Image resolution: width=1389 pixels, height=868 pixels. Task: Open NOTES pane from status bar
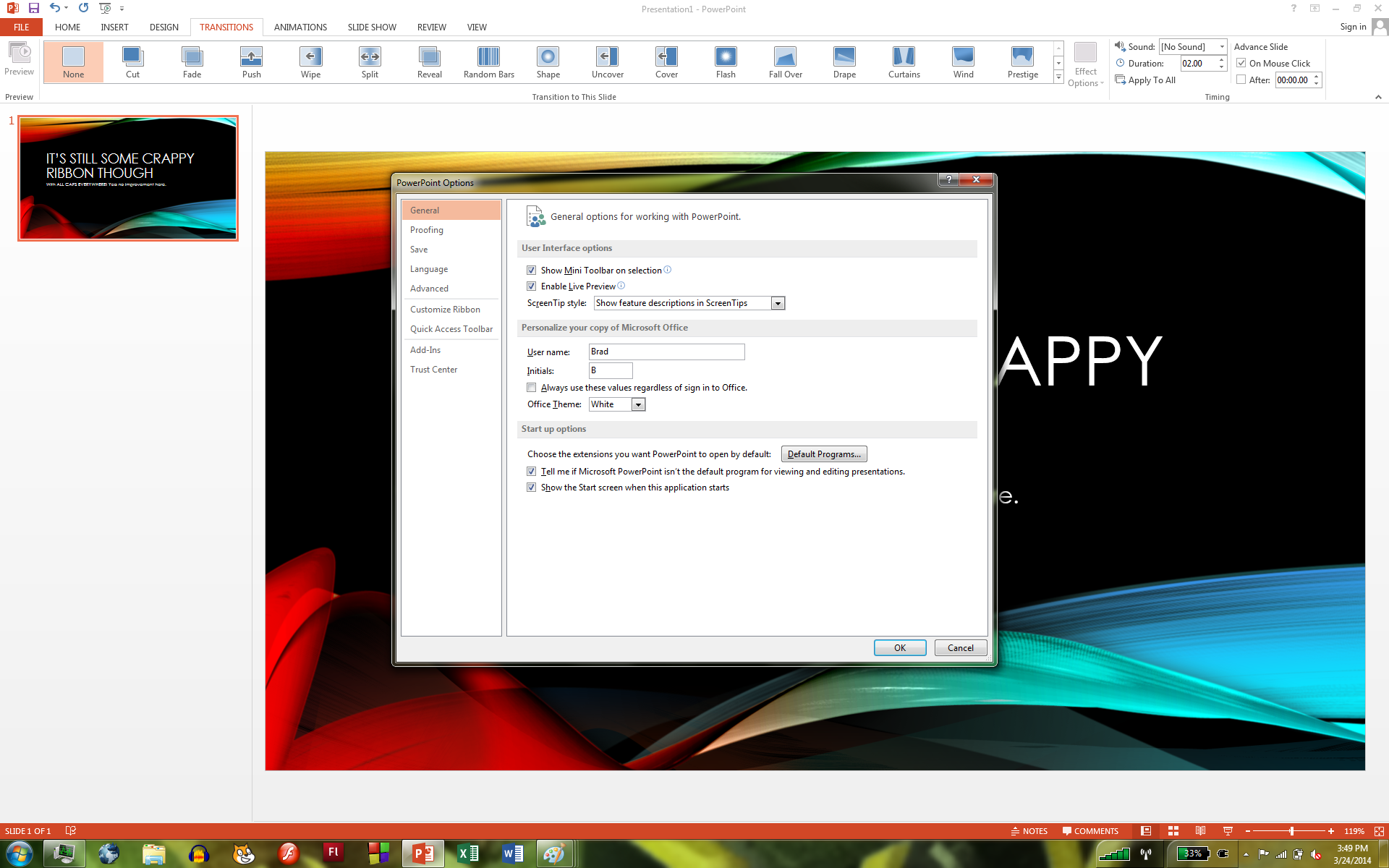pos(1029,831)
